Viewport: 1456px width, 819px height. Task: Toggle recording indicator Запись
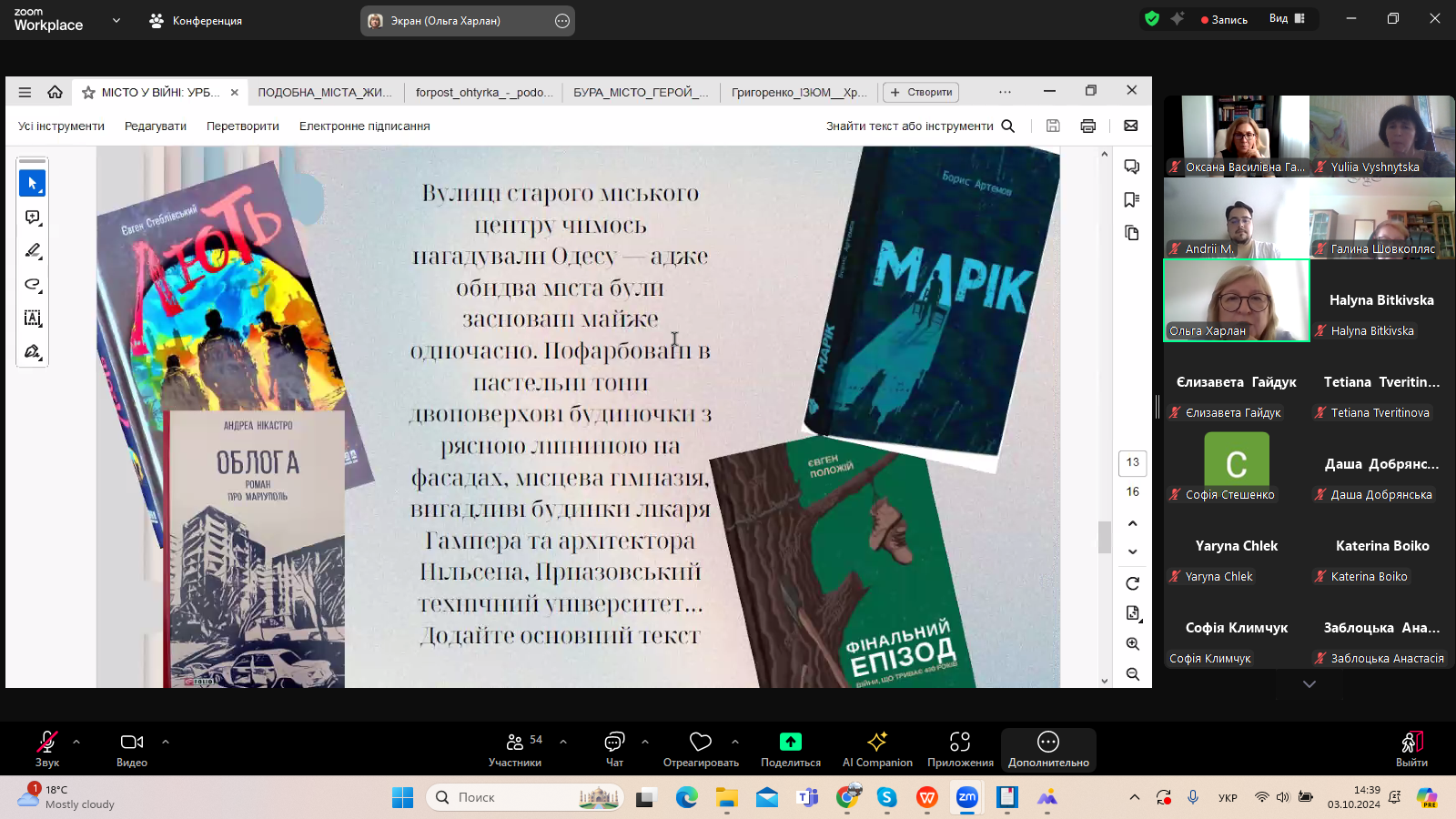point(1224,19)
